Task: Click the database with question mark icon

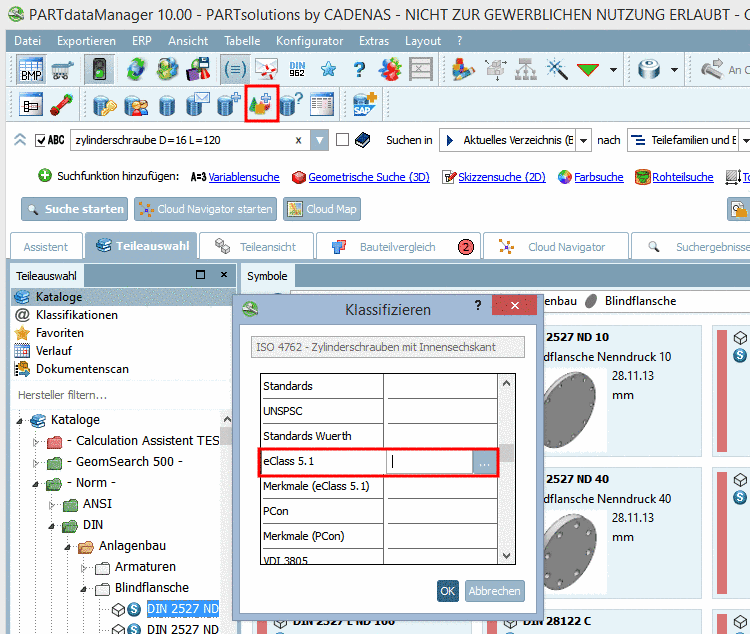Action: 291,104
